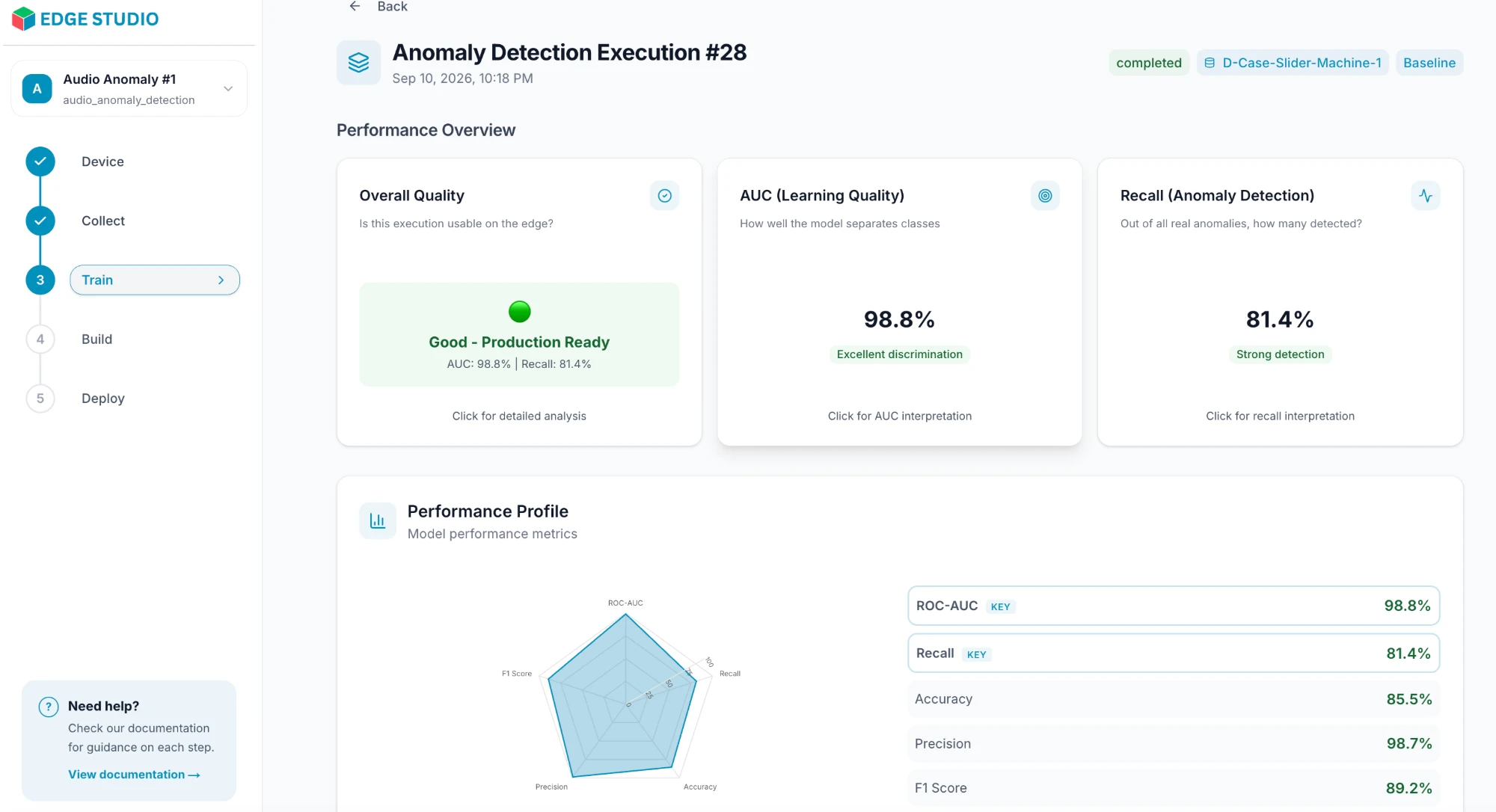This screenshot has height=812, width=1496.
Task: Click the step 3 circle for Train
Action: click(x=40, y=280)
